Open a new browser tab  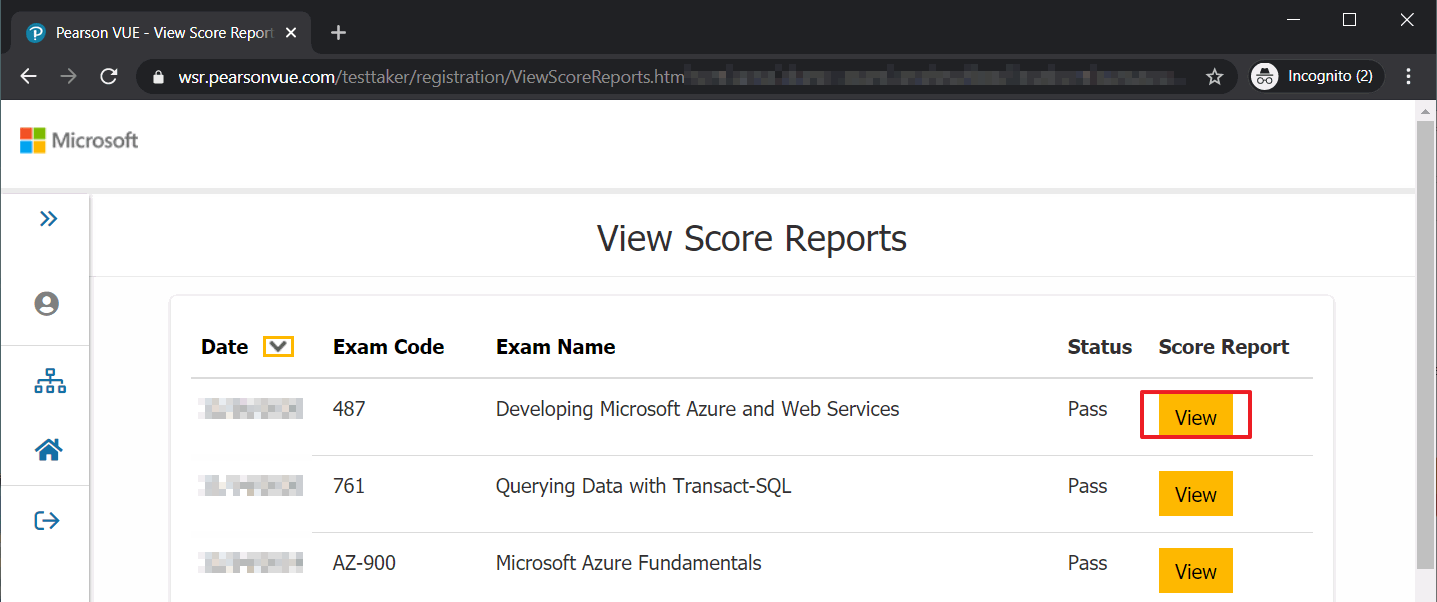(x=338, y=33)
